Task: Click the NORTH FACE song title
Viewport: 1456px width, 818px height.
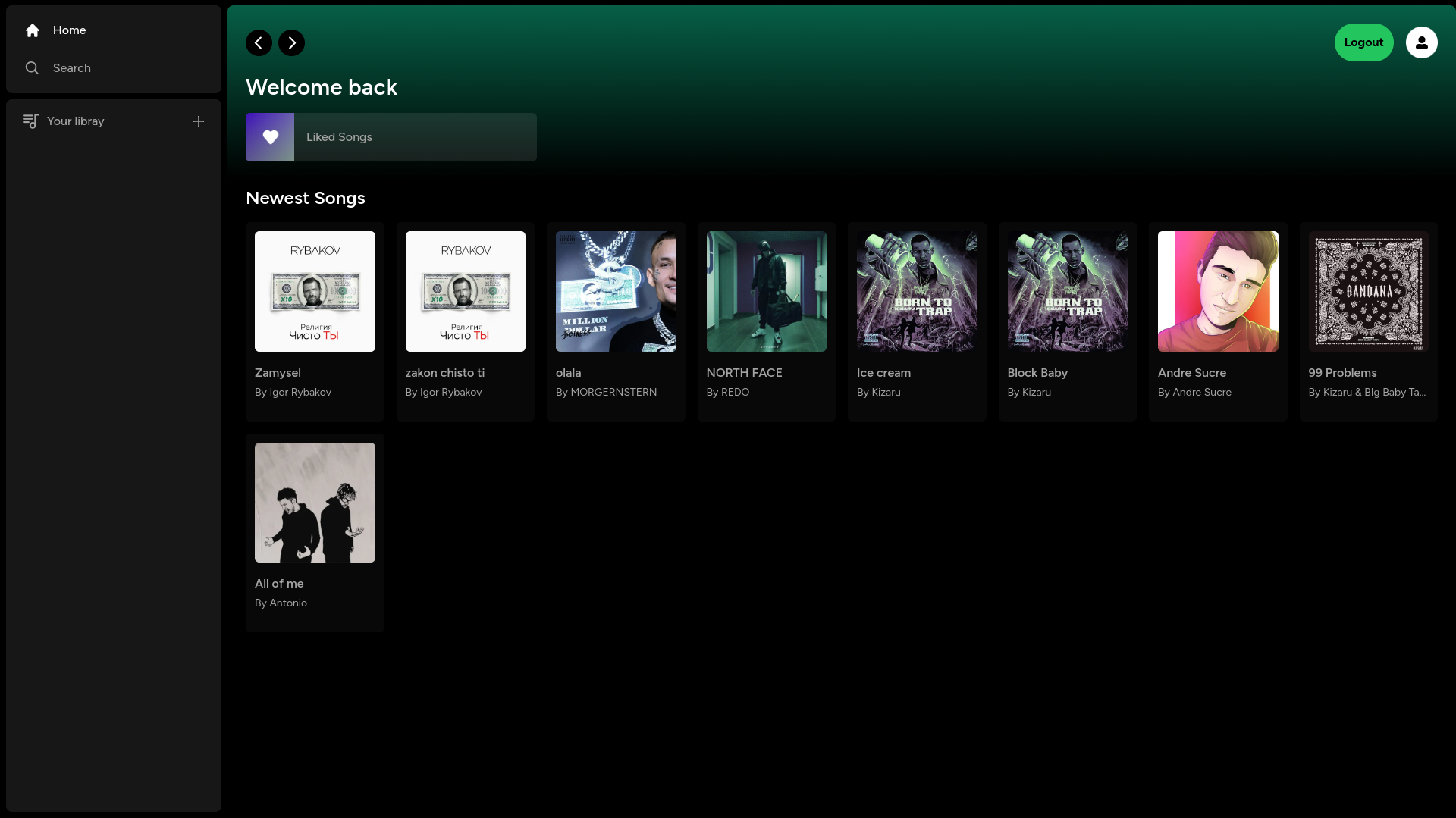Action: tap(745, 373)
